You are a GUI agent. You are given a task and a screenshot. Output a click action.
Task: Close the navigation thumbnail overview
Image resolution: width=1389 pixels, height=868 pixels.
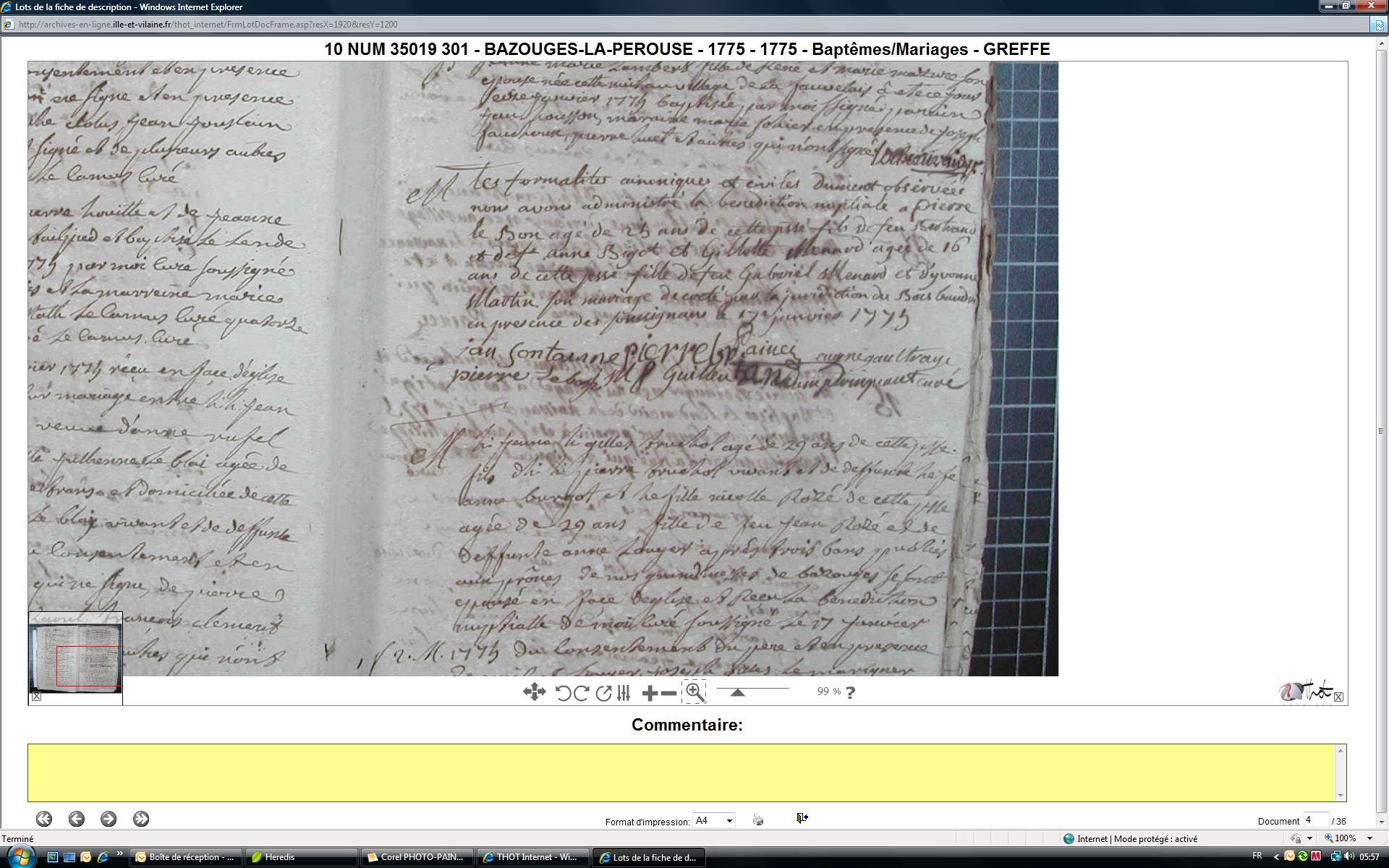coord(37,697)
